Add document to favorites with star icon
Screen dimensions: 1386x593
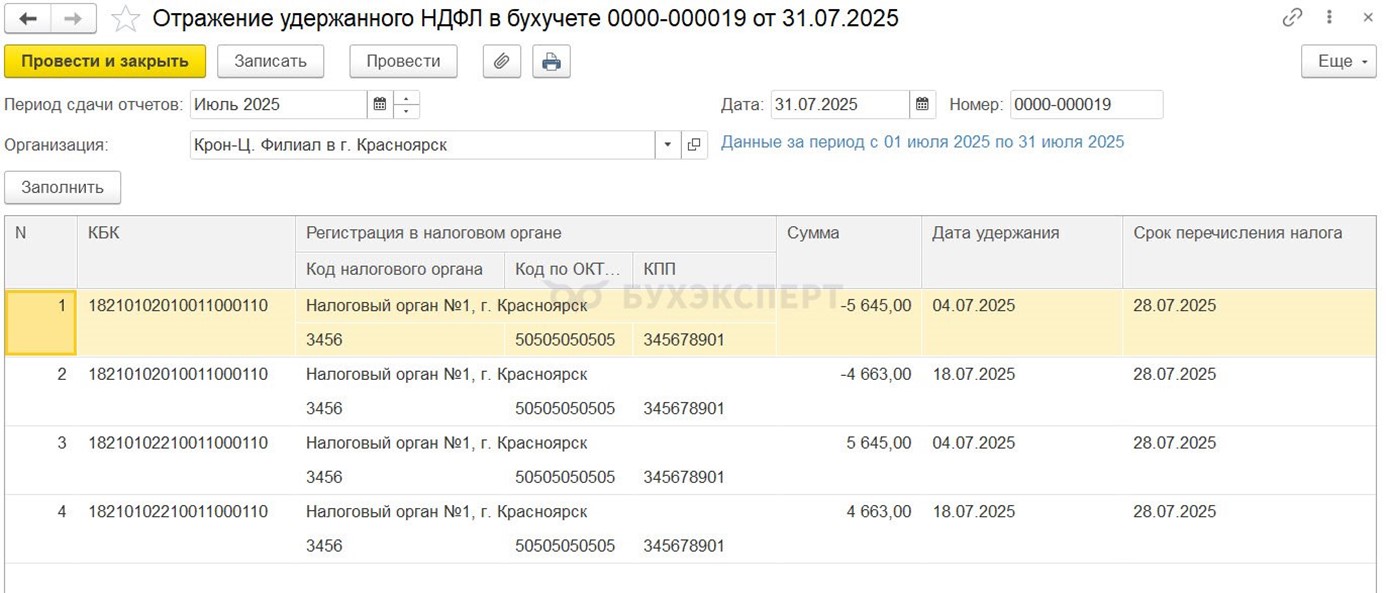pos(125,18)
